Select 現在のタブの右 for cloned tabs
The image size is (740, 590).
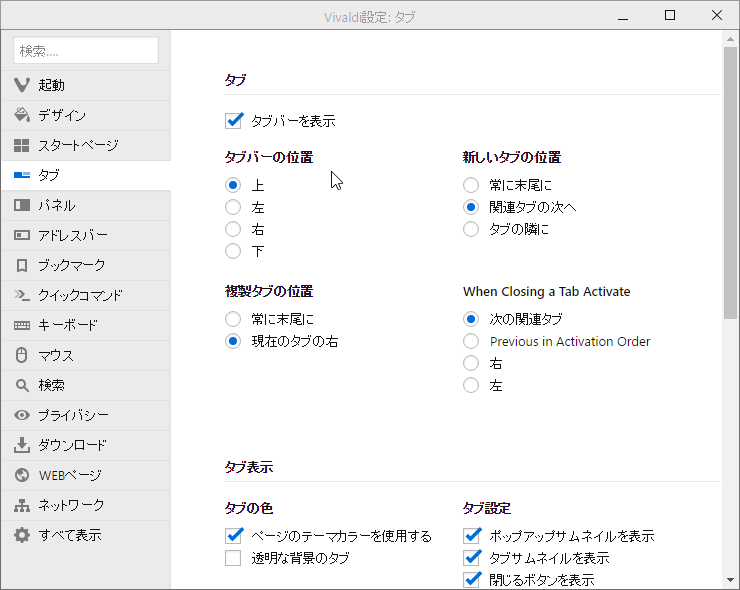point(233,341)
